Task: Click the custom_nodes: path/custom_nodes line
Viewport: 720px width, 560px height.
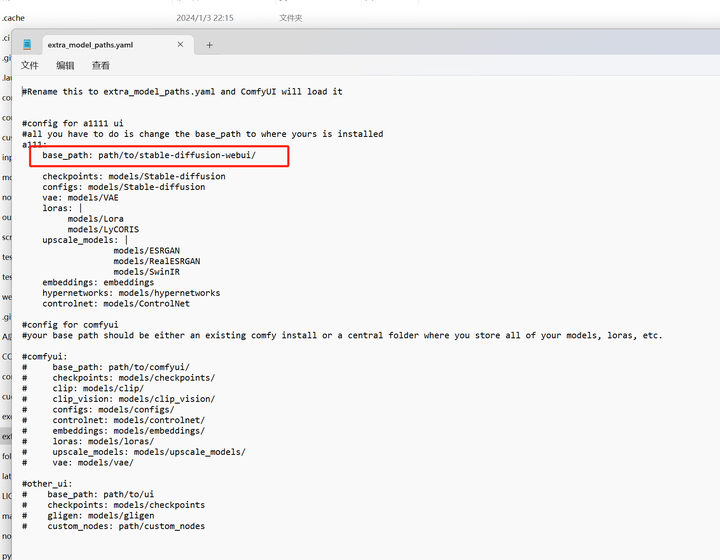Action: 126,526
